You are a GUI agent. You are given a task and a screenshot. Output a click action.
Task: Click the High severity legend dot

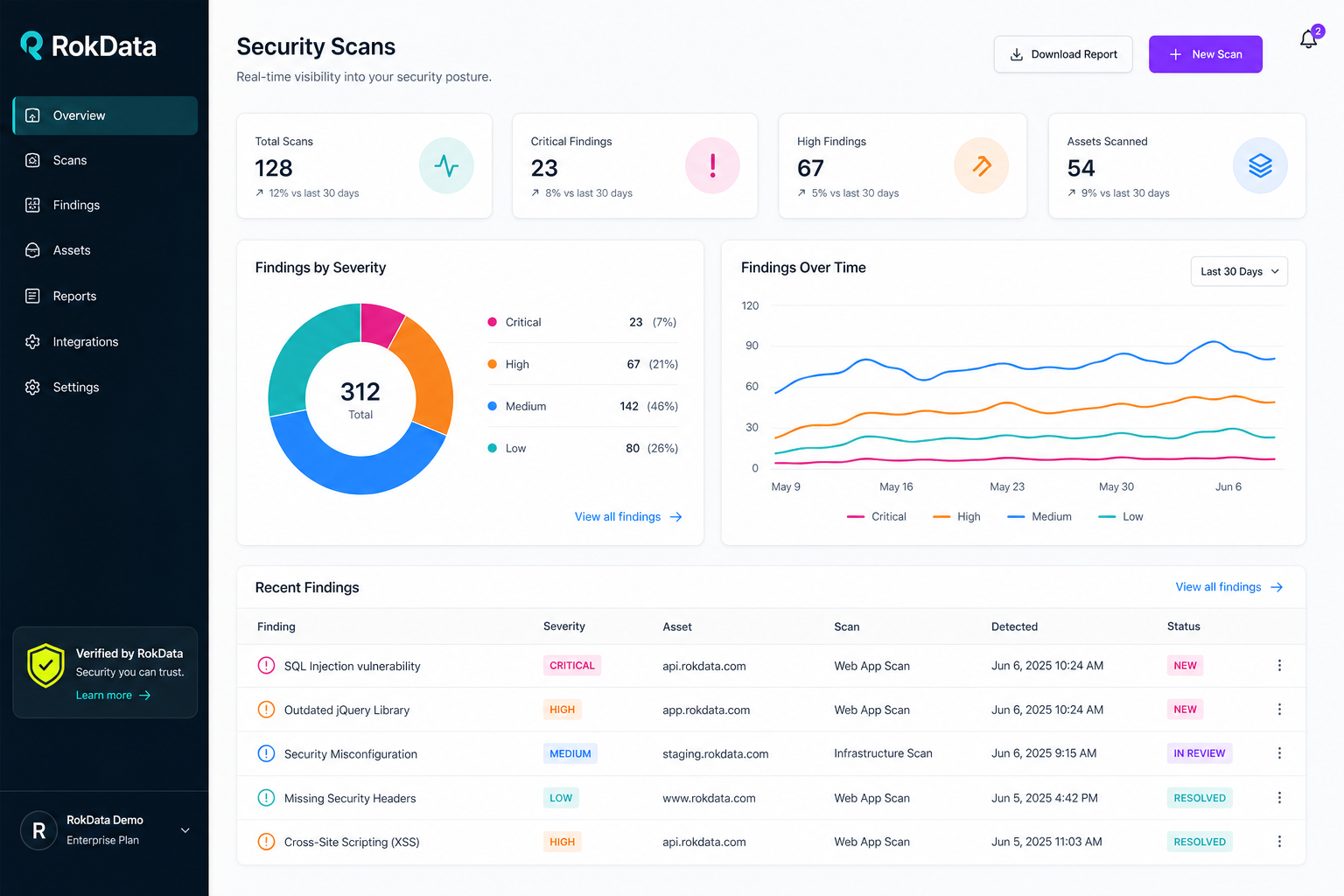coord(492,364)
